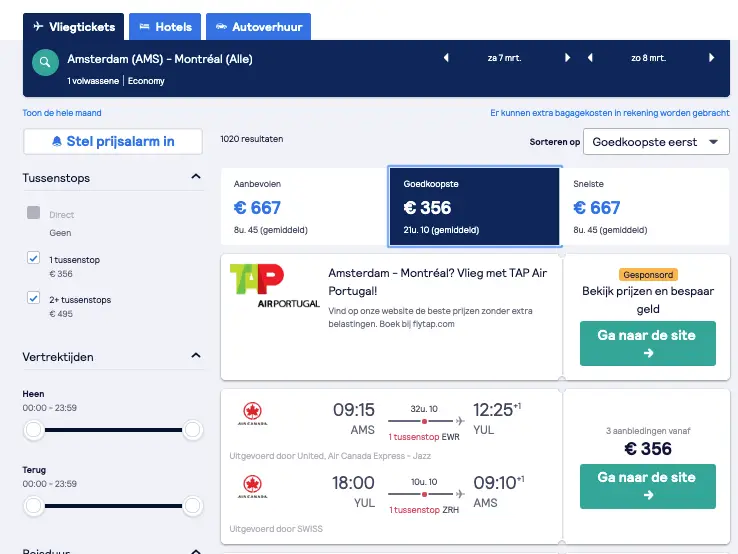The width and height of the screenshot is (738, 554).
Task: Click Air Canada logo on return flight
Action: click(x=253, y=487)
